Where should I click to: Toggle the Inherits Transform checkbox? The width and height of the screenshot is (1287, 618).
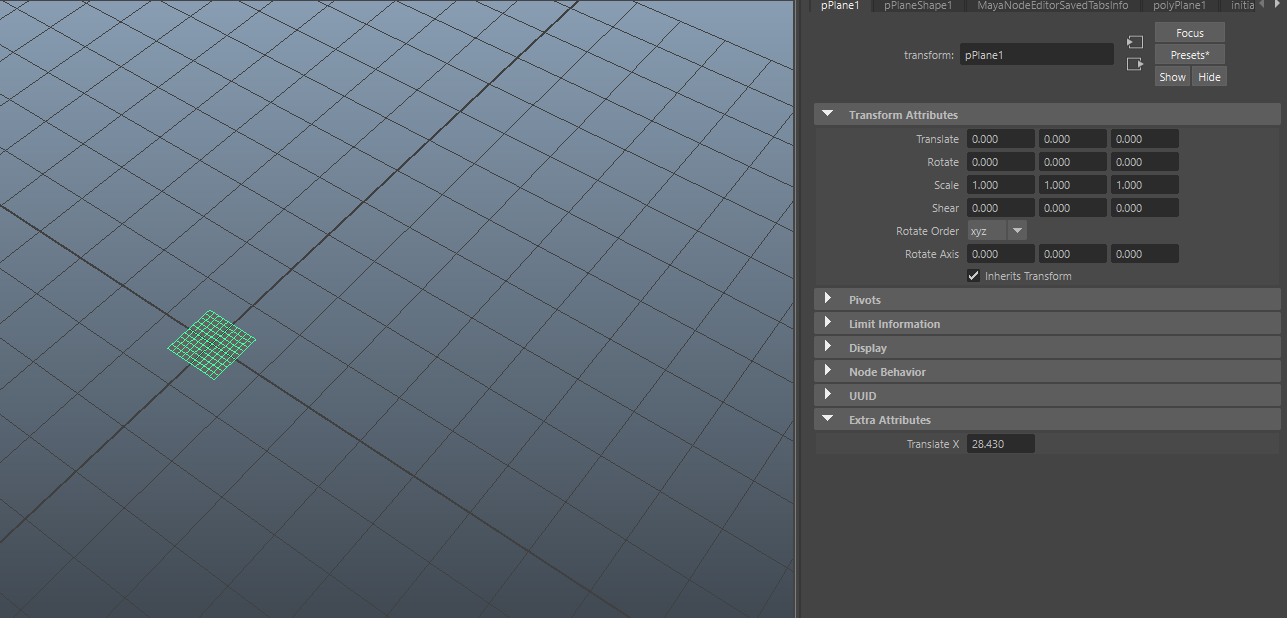pos(974,276)
